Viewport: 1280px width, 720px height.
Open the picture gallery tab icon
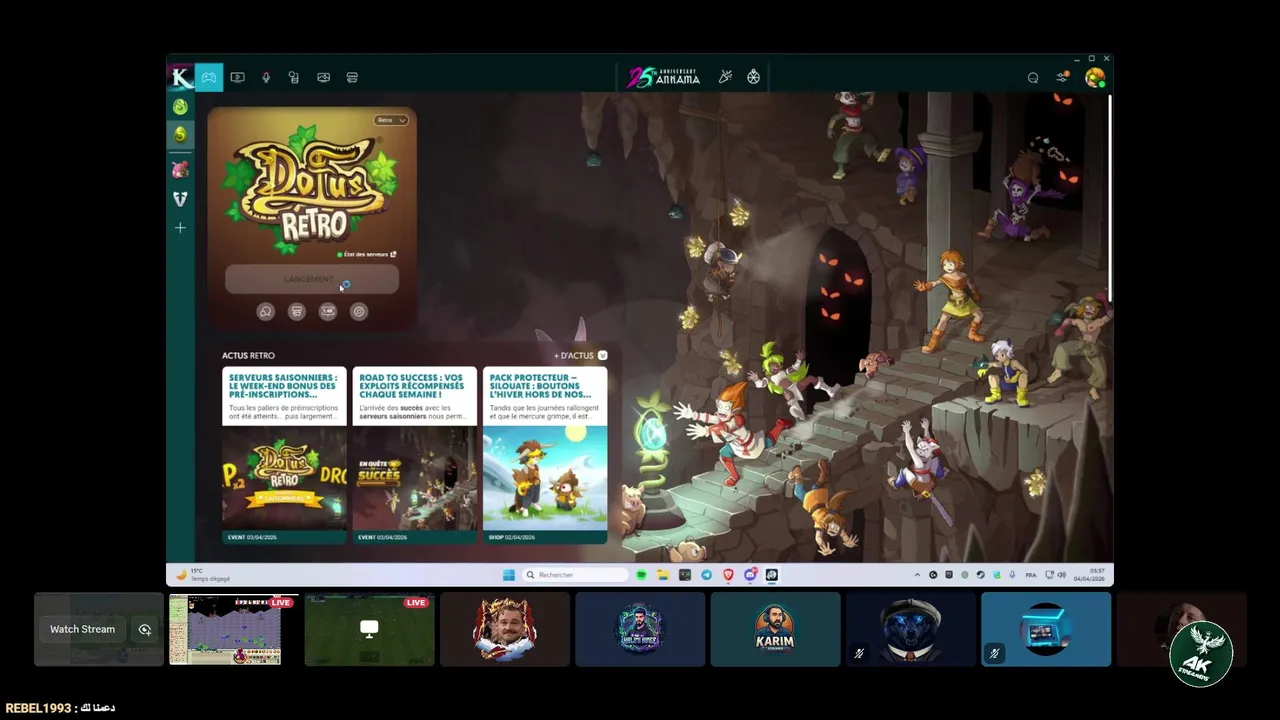point(323,77)
